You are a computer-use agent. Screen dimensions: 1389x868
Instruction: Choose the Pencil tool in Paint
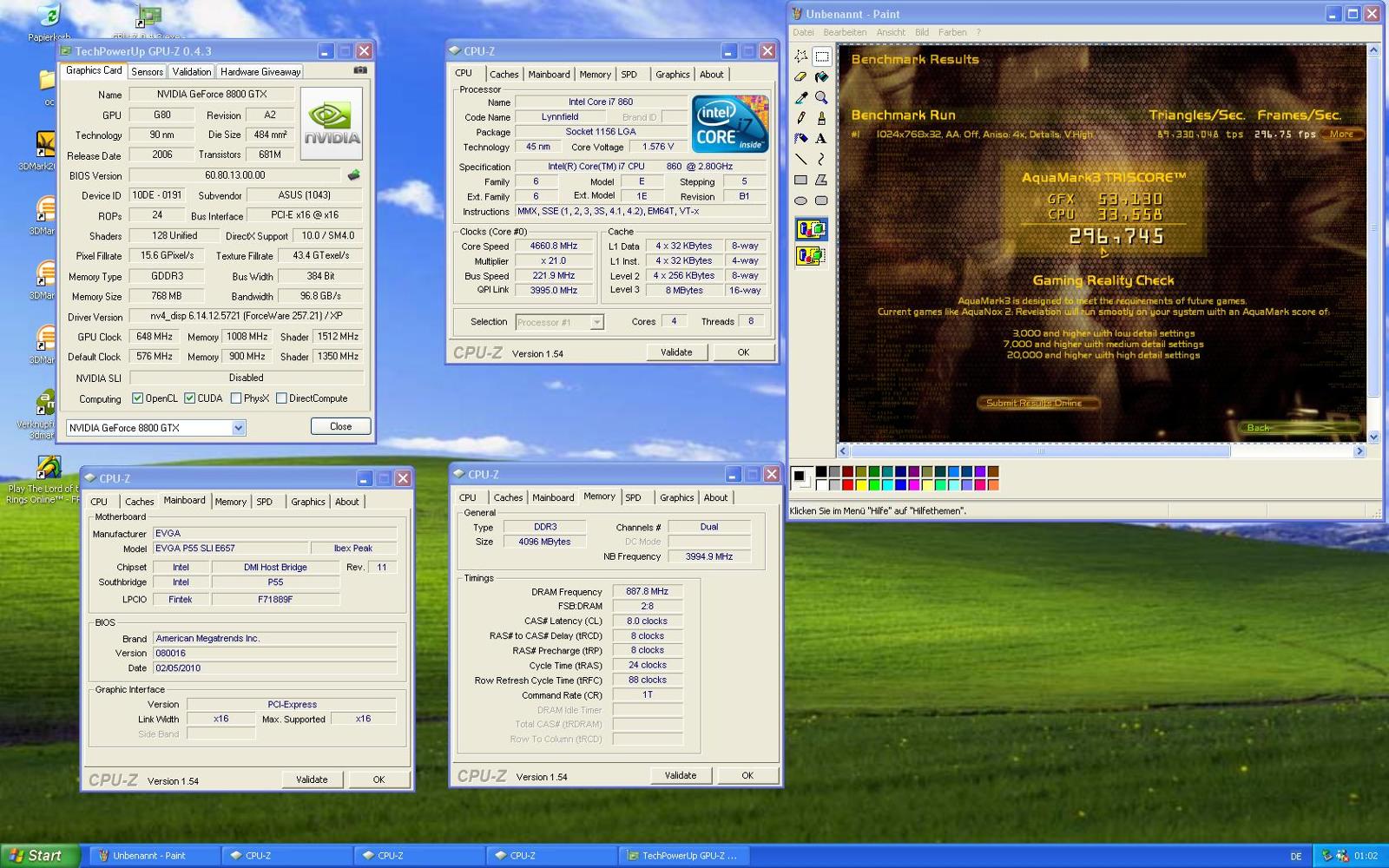(800, 118)
